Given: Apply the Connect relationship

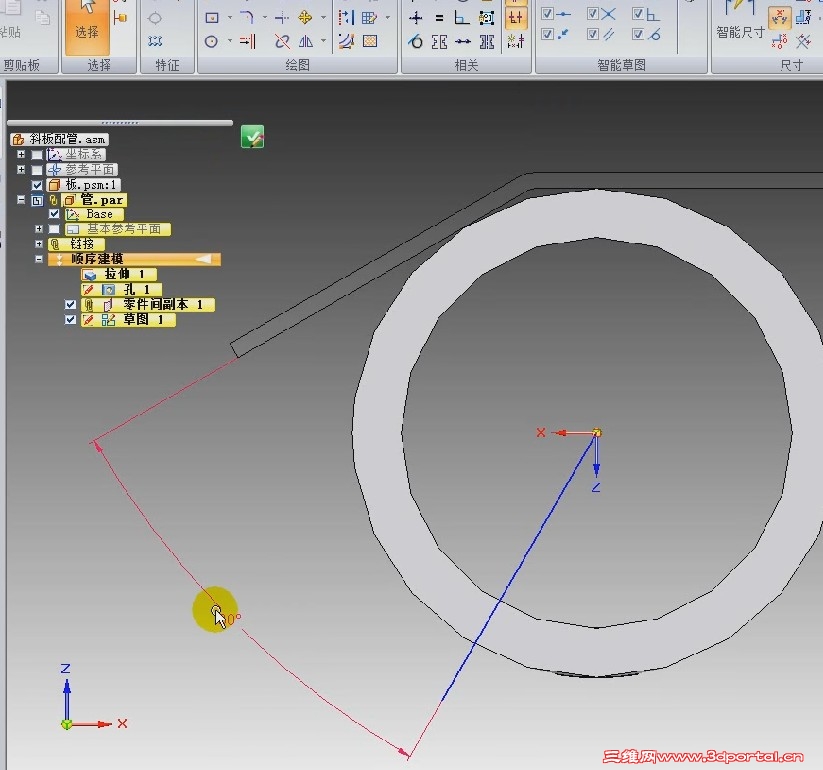Looking at the screenshot, I should click(x=416, y=18).
